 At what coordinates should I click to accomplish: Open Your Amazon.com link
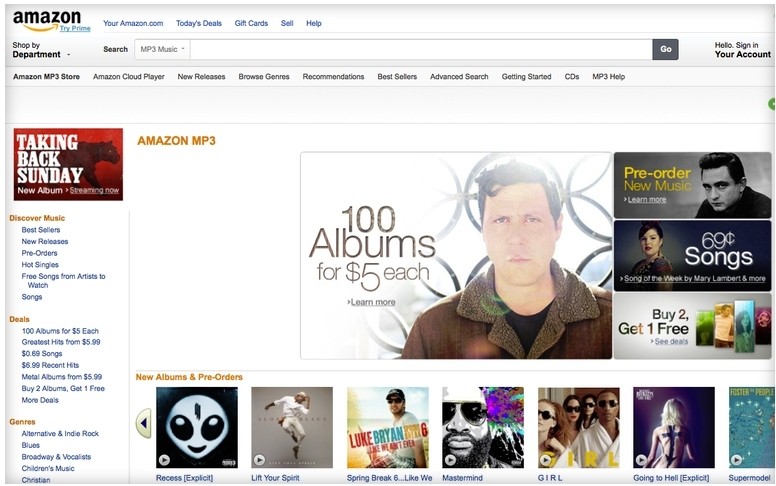pyautogui.click(x=133, y=23)
